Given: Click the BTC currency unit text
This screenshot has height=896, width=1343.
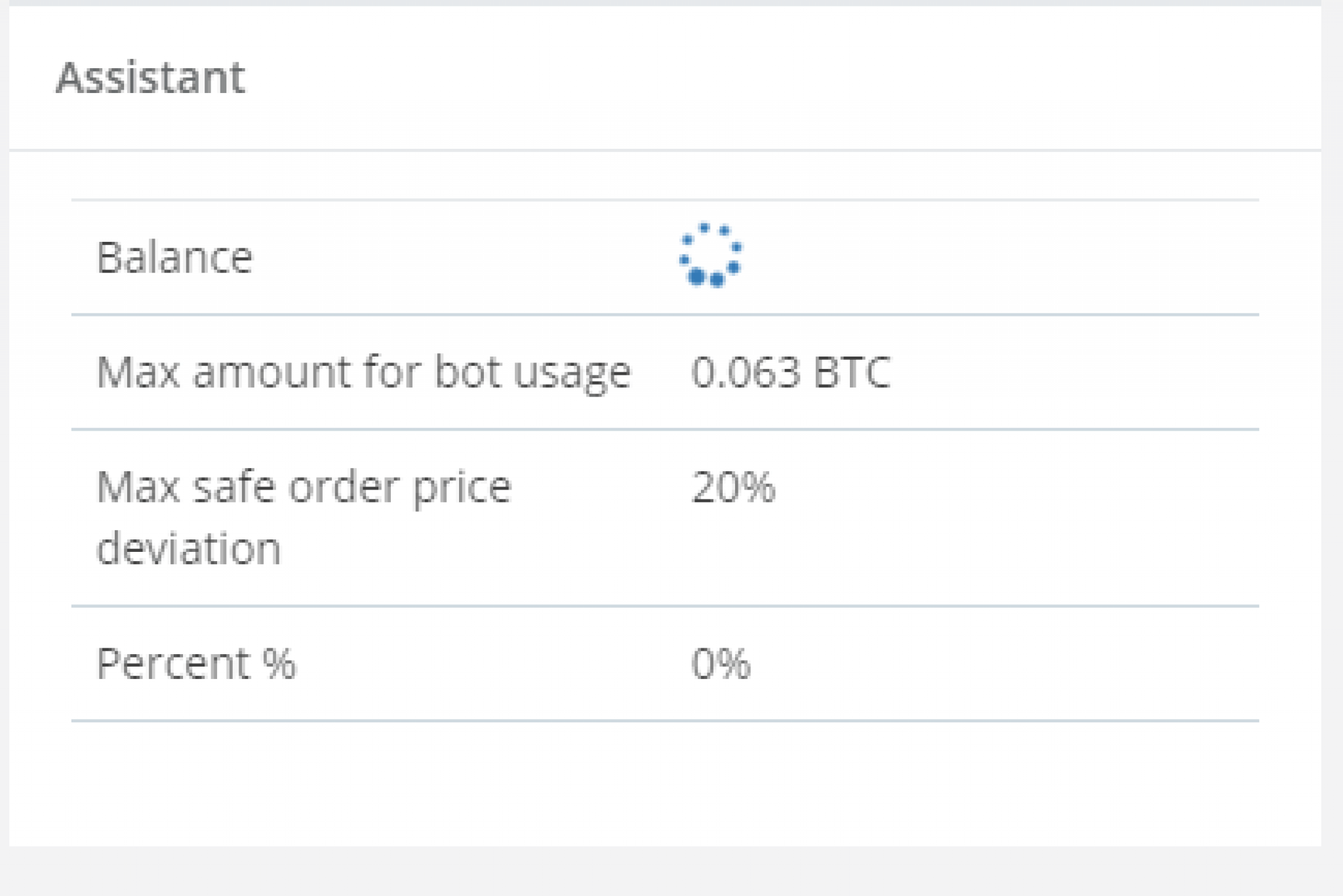Looking at the screenshot, I should (851, 372).
